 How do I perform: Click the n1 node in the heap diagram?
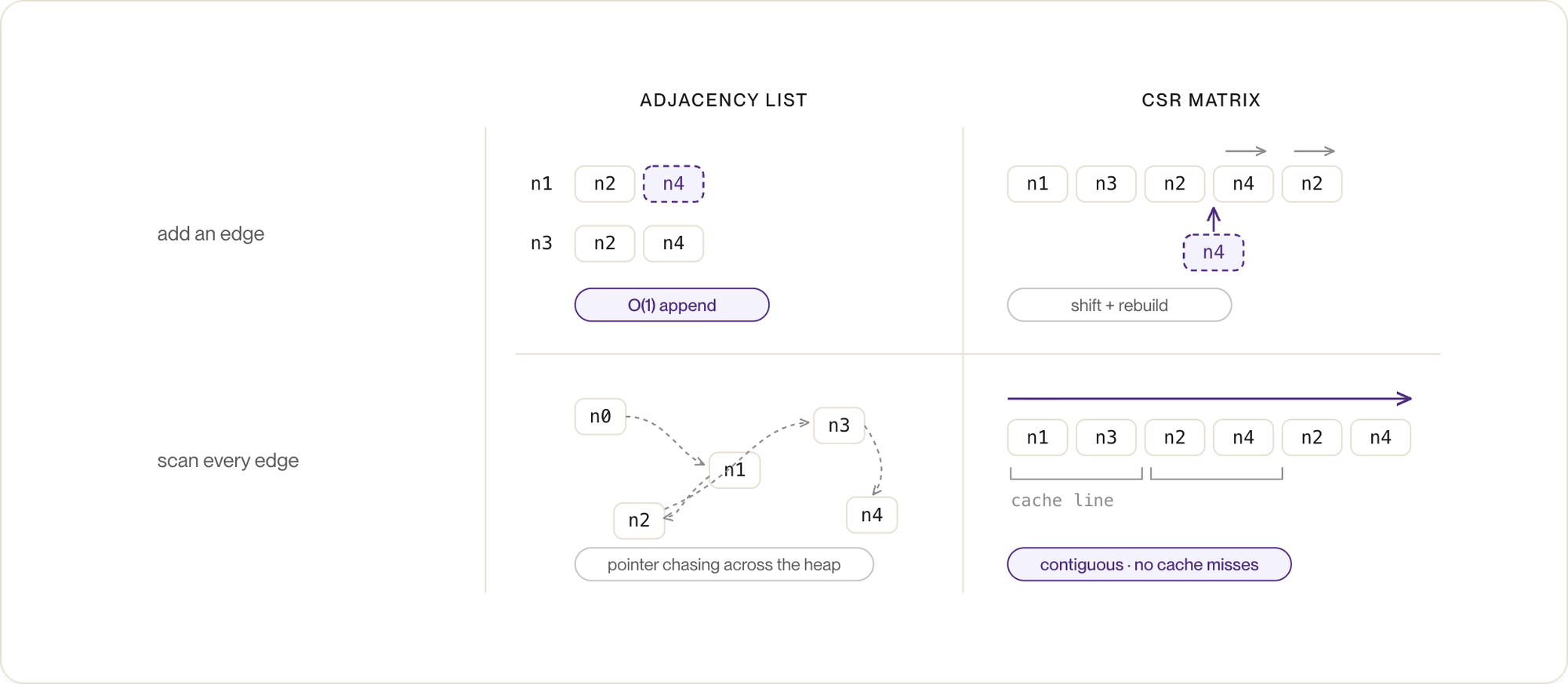click(x=735, y=470)
